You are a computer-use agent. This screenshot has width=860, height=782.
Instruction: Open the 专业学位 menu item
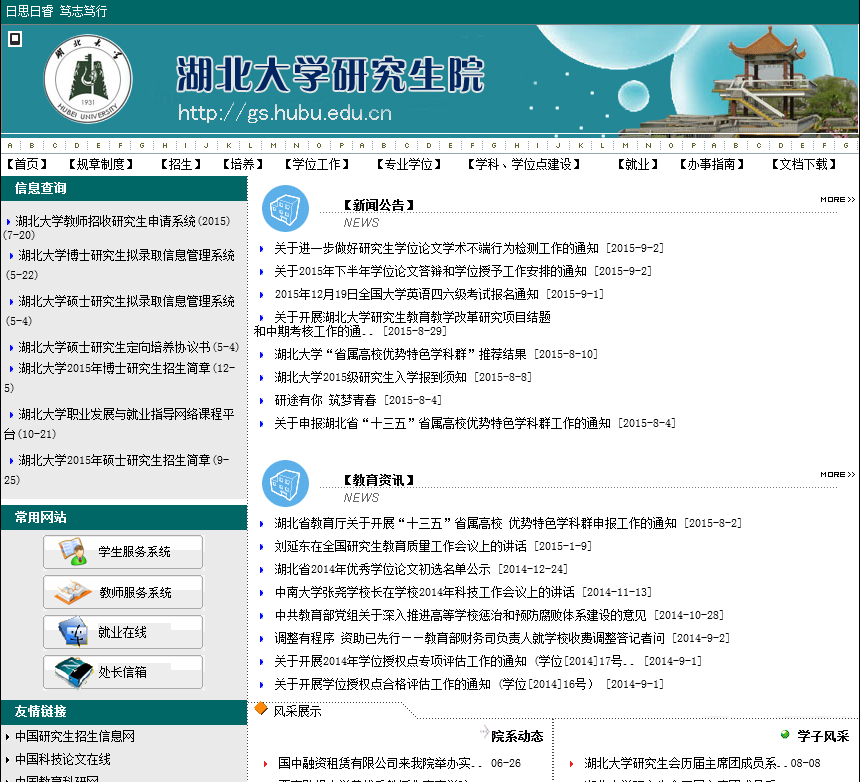pyautogui.click(x=409, y=164)
